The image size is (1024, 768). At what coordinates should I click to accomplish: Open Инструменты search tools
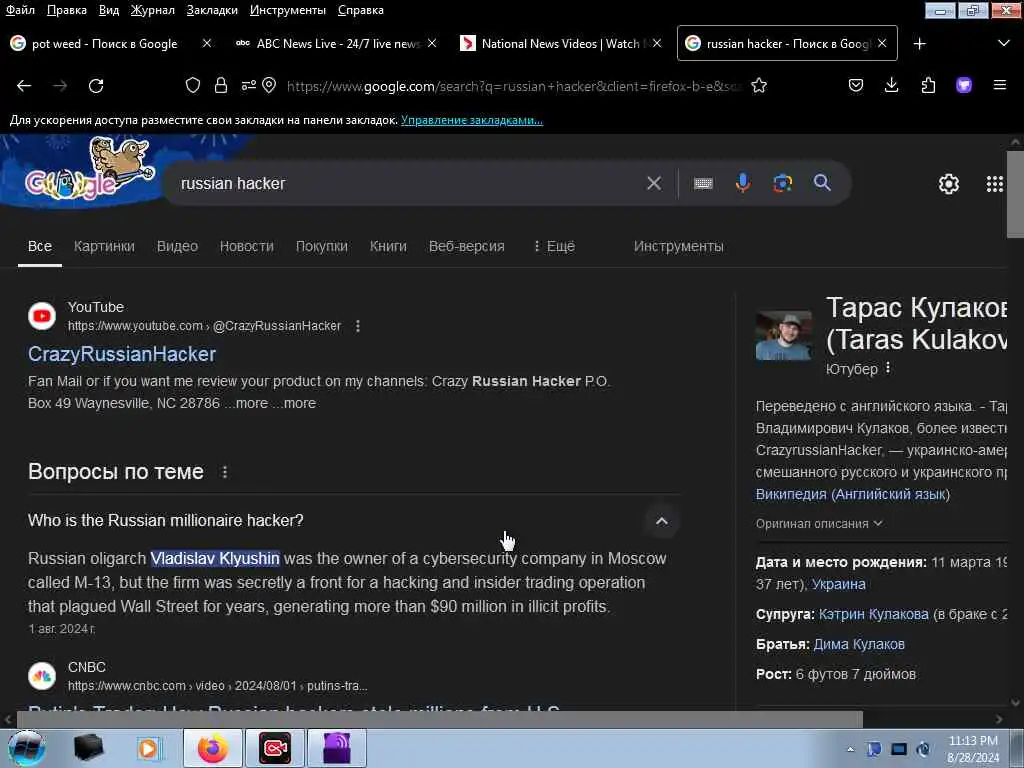point(679,246)
